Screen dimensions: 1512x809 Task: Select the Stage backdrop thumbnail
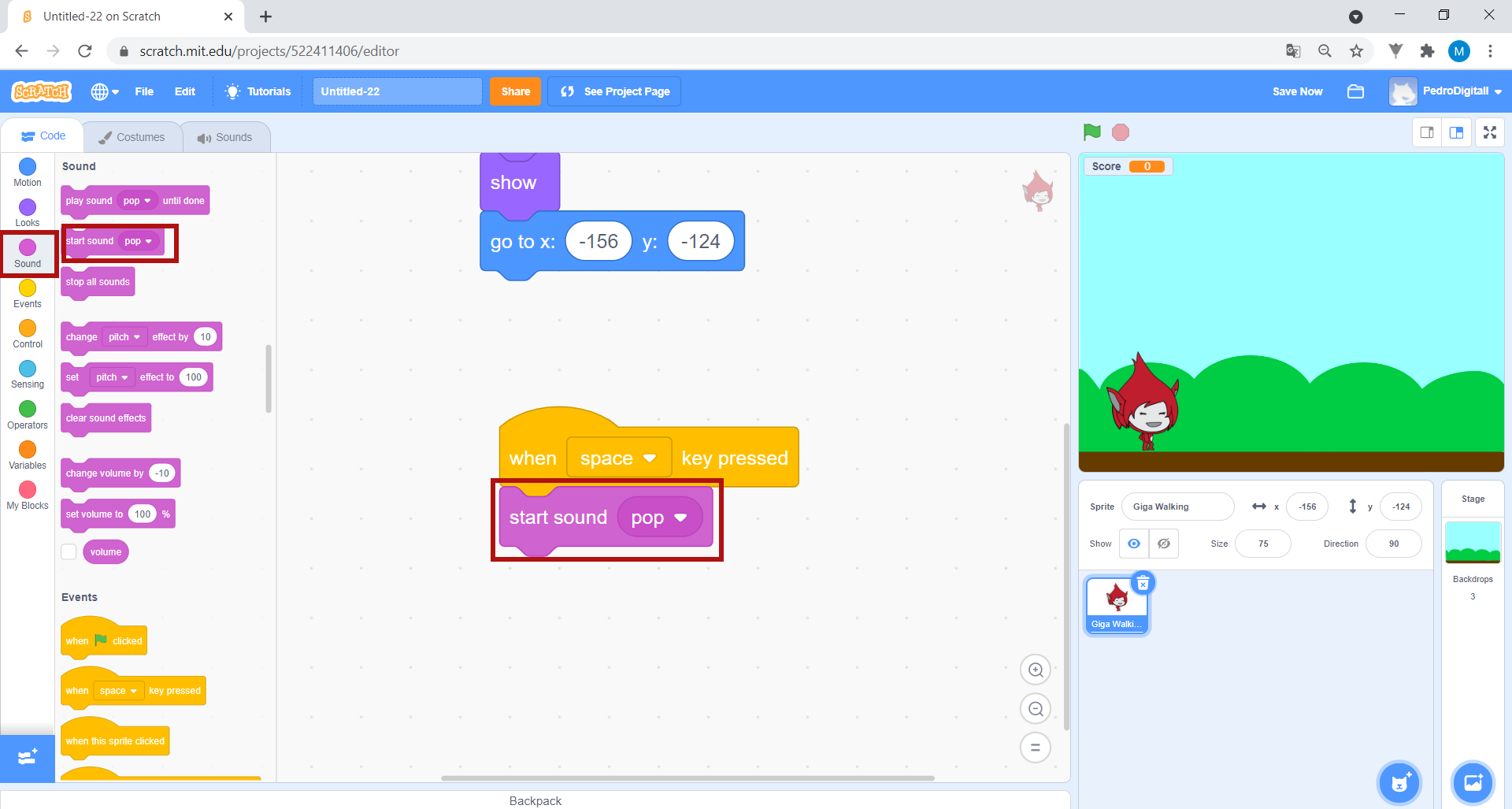1473,543
